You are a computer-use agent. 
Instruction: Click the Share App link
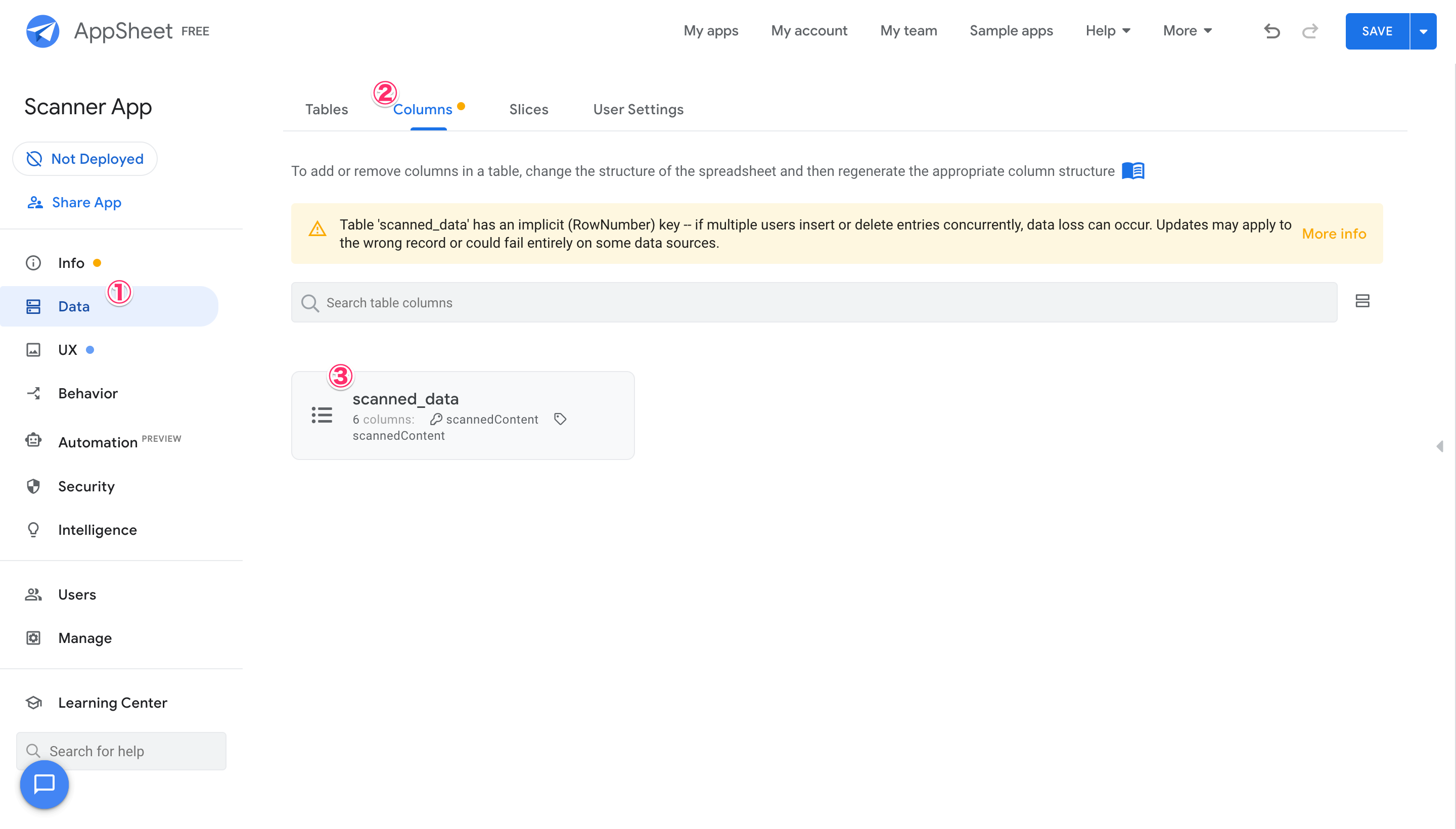click(86, 203)
